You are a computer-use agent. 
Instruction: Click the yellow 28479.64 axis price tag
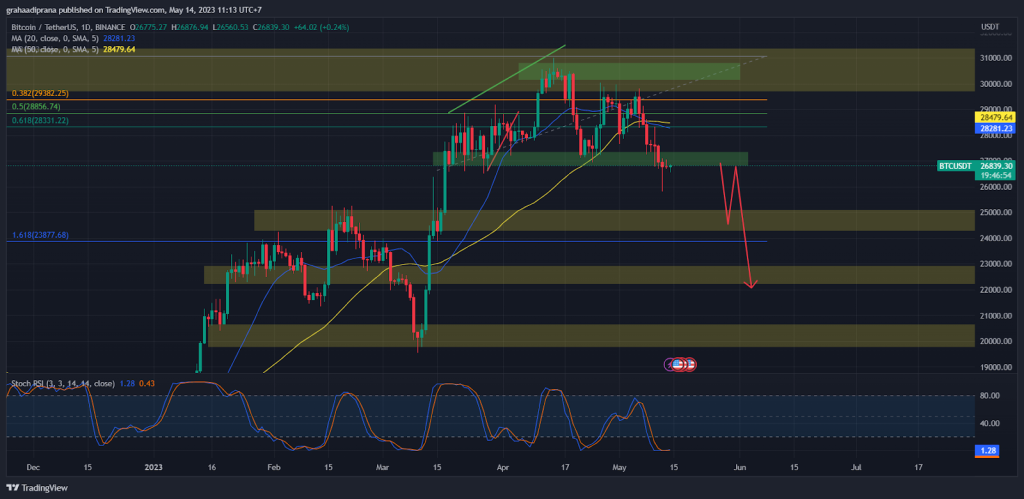coord(995,117)
